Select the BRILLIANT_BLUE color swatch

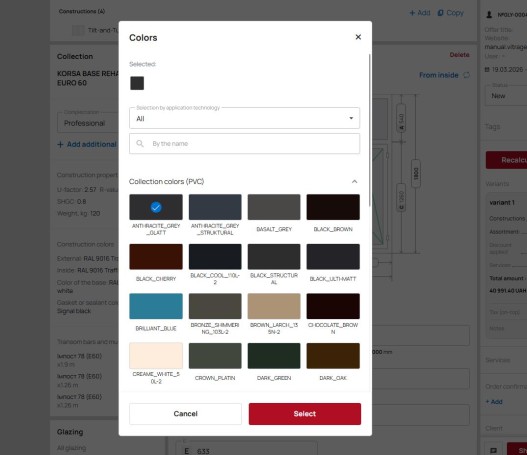click(x=156, y=306)
